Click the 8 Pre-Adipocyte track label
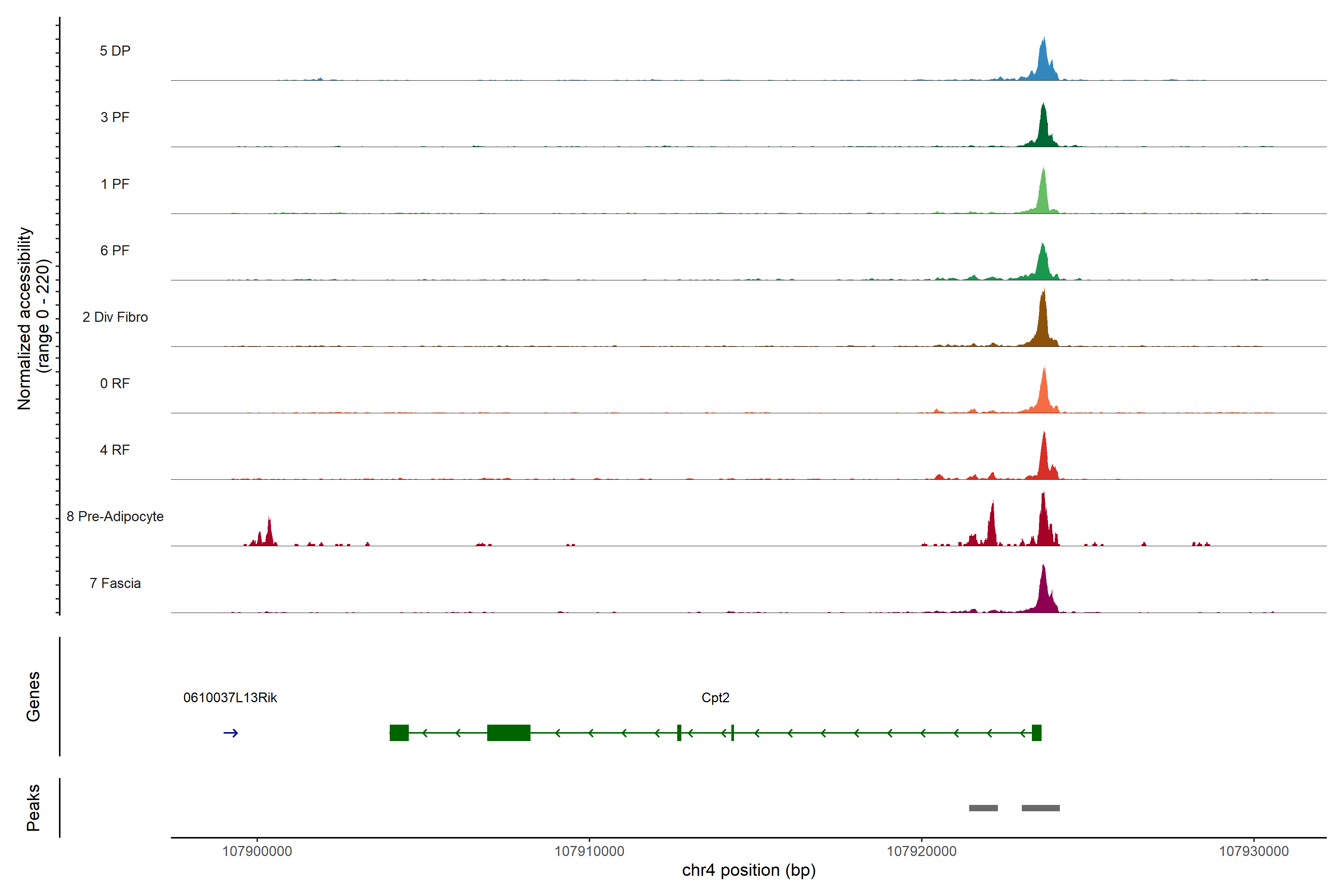The height and width of the screenshot is (896, 1344). [115, 517]
